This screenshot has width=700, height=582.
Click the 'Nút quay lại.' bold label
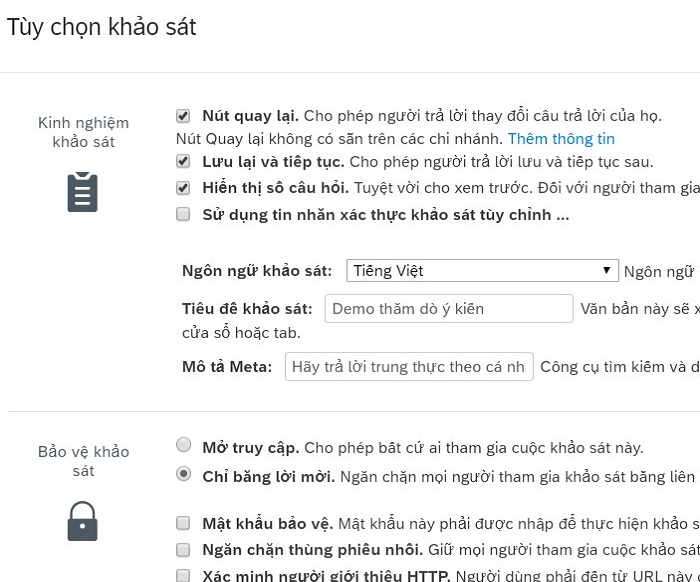click(x=250, y=116)
